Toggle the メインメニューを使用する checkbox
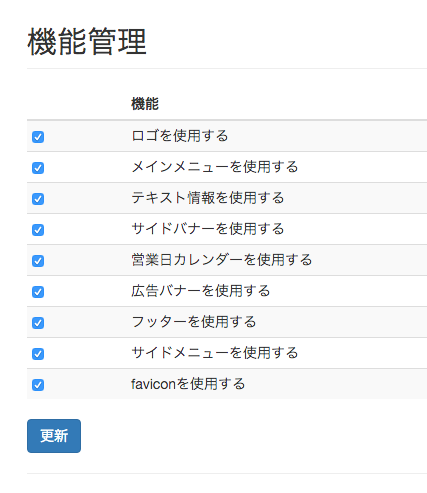 tap(38, 168)
